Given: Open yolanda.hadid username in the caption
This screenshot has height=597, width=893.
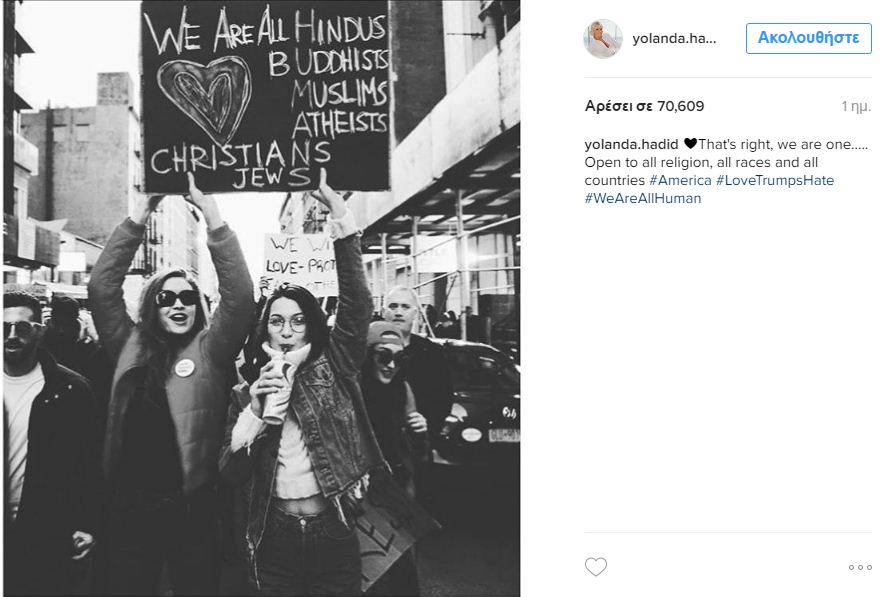Looking at the screenshot, I should (x=631, y=144).
